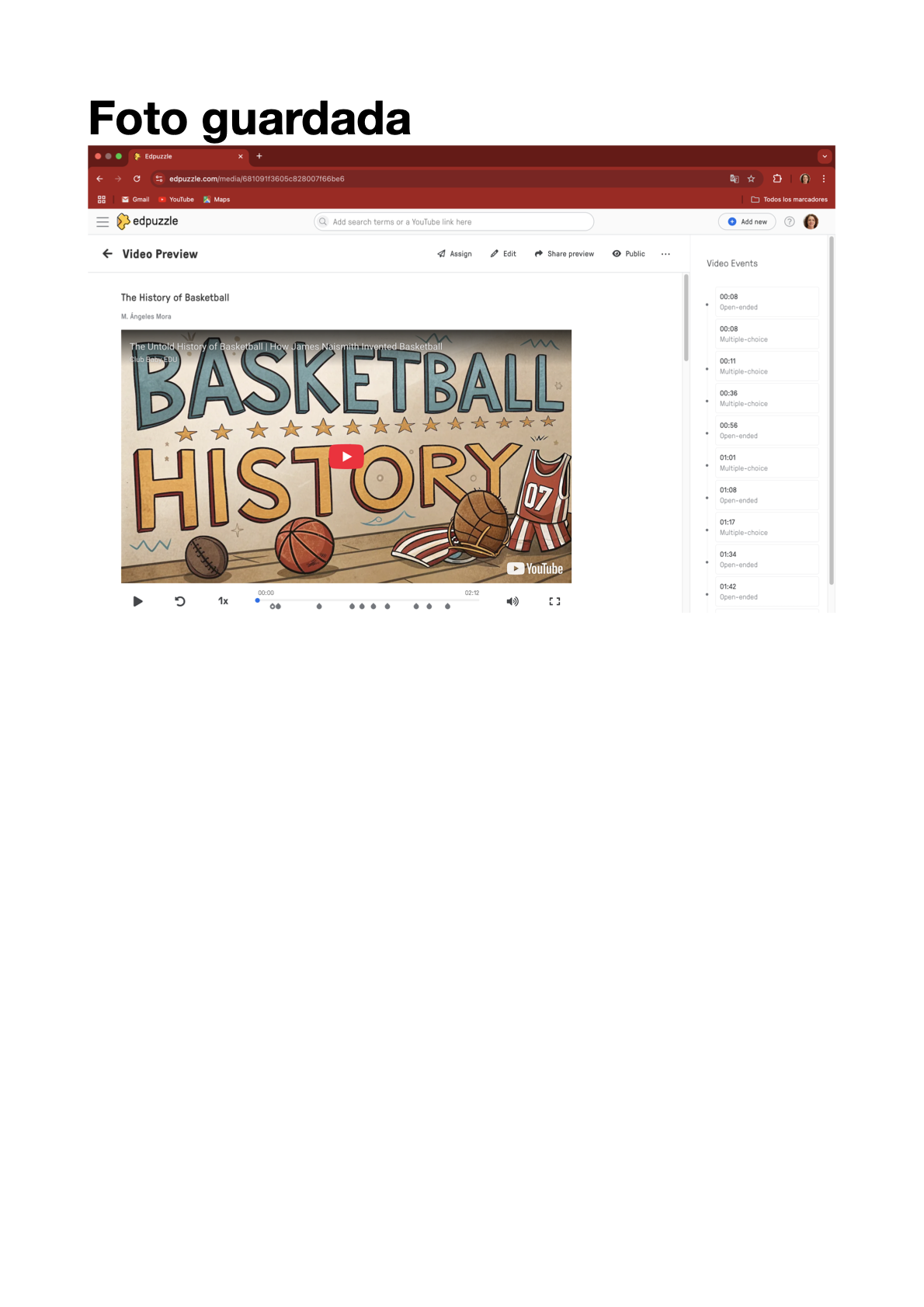Open the 01:01 Multiple-choice event
The image size is (924, 1307).
click(766, 463)
